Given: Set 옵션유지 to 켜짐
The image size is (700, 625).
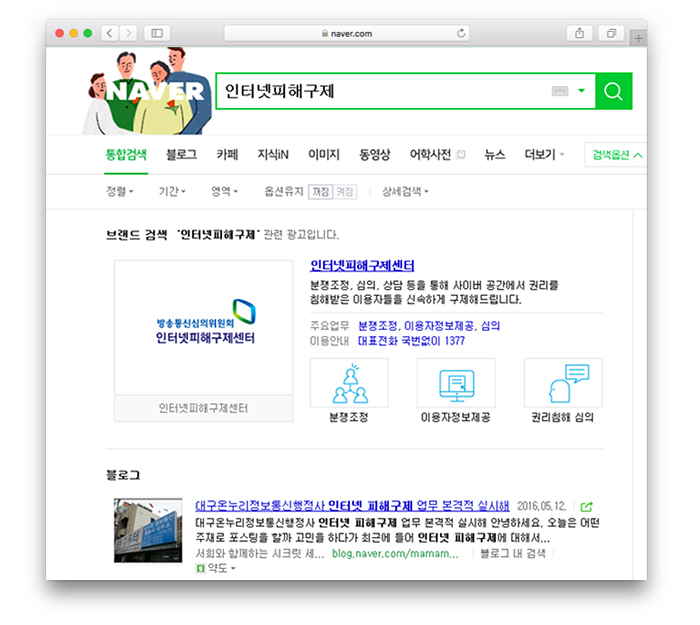Looking at the screenshot, I should point(345,192).
